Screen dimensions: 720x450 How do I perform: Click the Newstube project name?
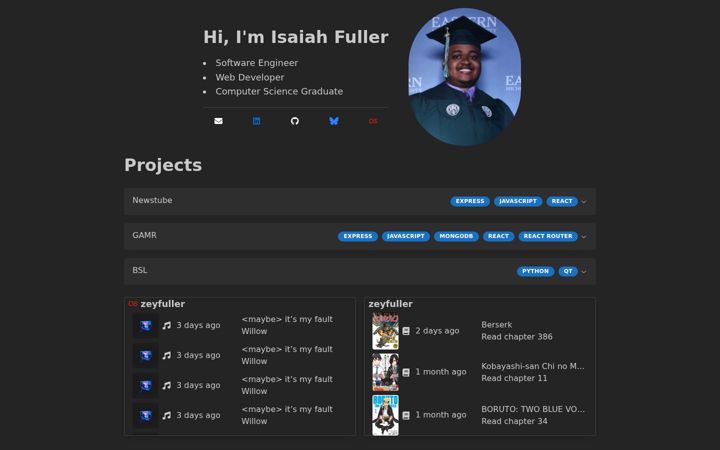(x=152, y=200)
